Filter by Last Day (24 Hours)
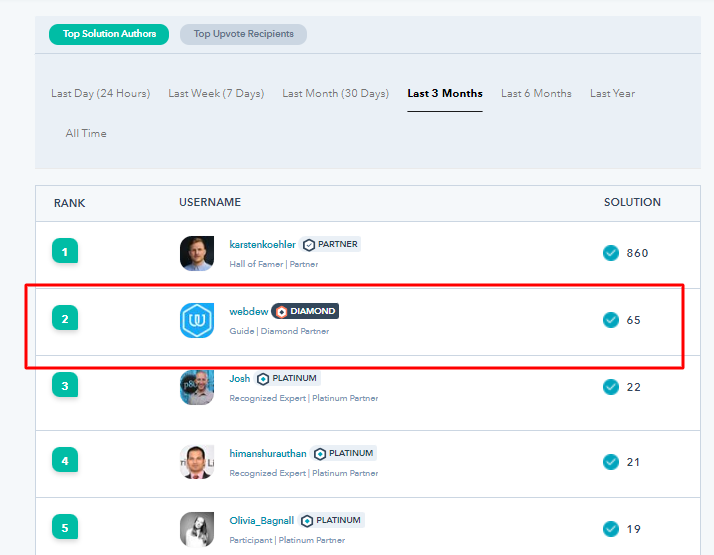Viewport: 714px width, 555px height. (x=100, y=93)
